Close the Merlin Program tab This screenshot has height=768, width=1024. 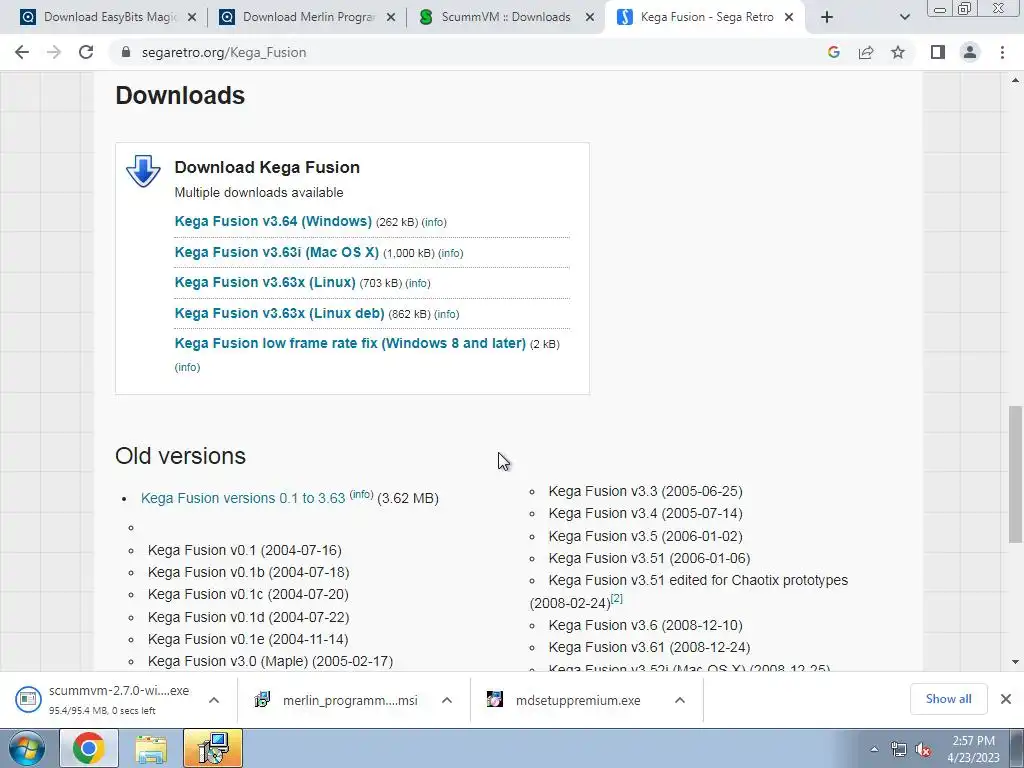click(x=391, y=17)
